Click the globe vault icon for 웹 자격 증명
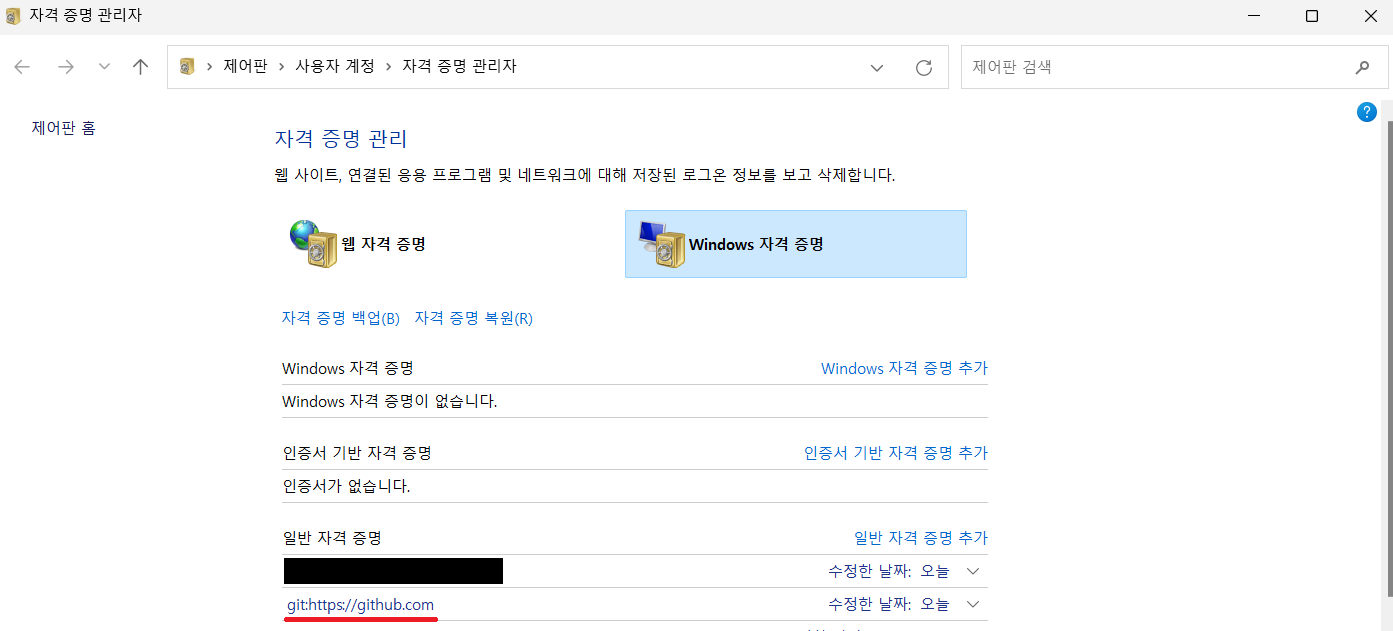 (x=314, y=244)
